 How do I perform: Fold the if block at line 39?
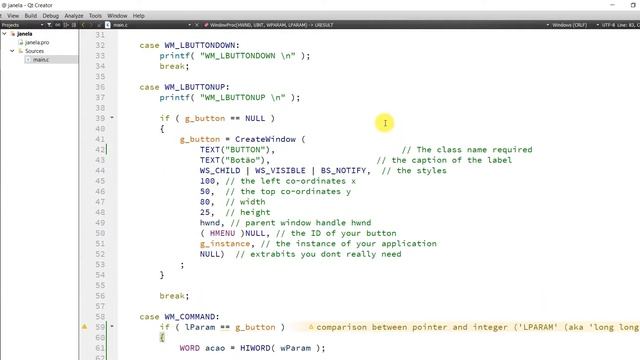[112, 118]
